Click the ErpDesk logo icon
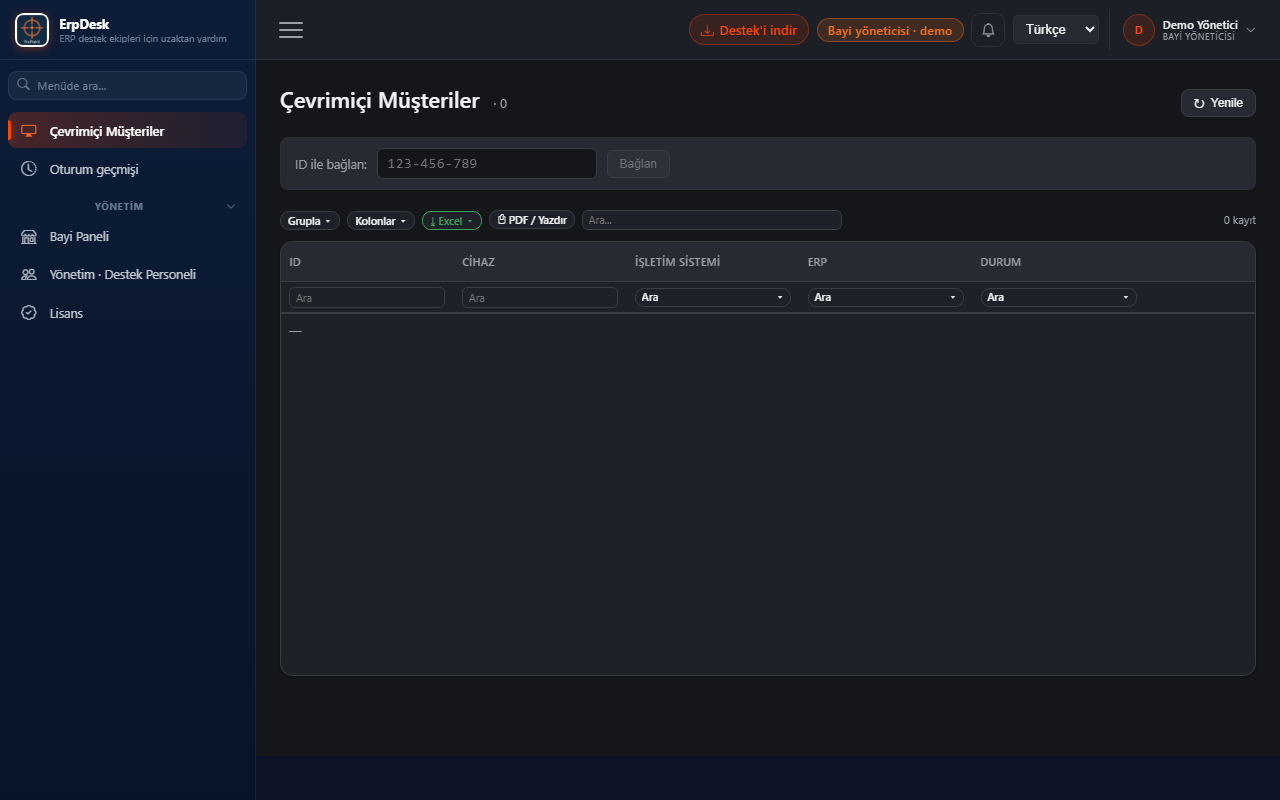This screenshot has height=800, width=1280. pyautogui.click(x=32, y=30)
